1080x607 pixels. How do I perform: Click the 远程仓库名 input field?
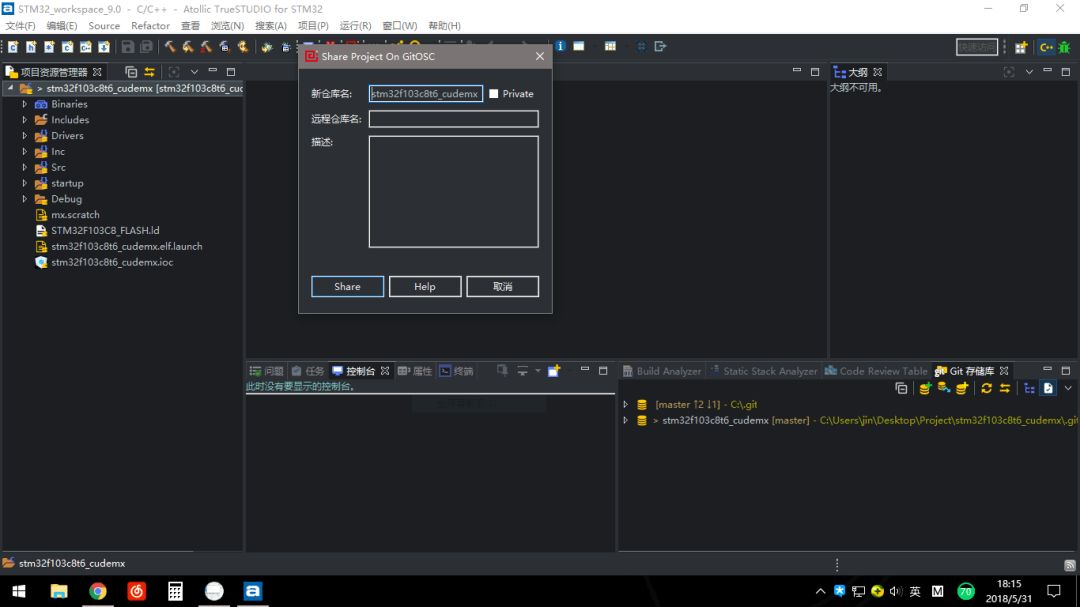point(453,119)
